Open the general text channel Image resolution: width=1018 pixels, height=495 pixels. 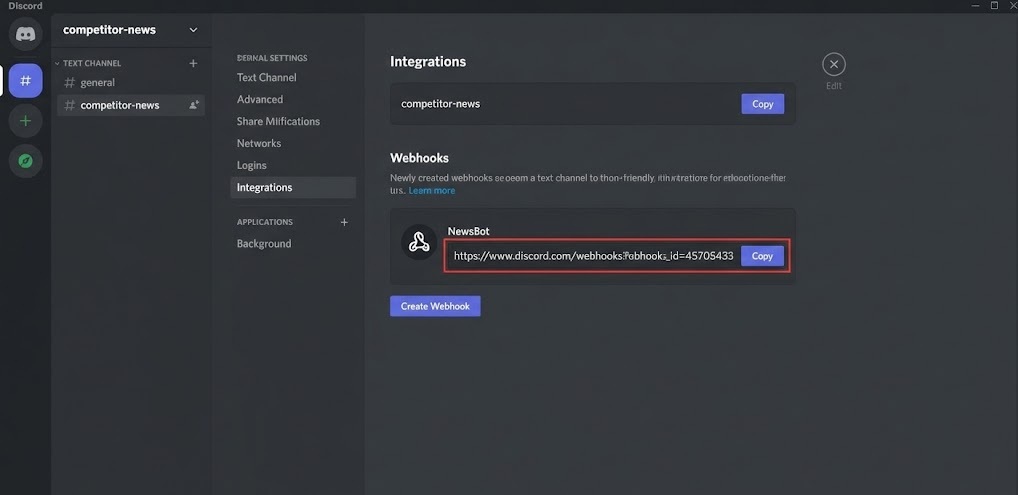(x=97, y=83)
